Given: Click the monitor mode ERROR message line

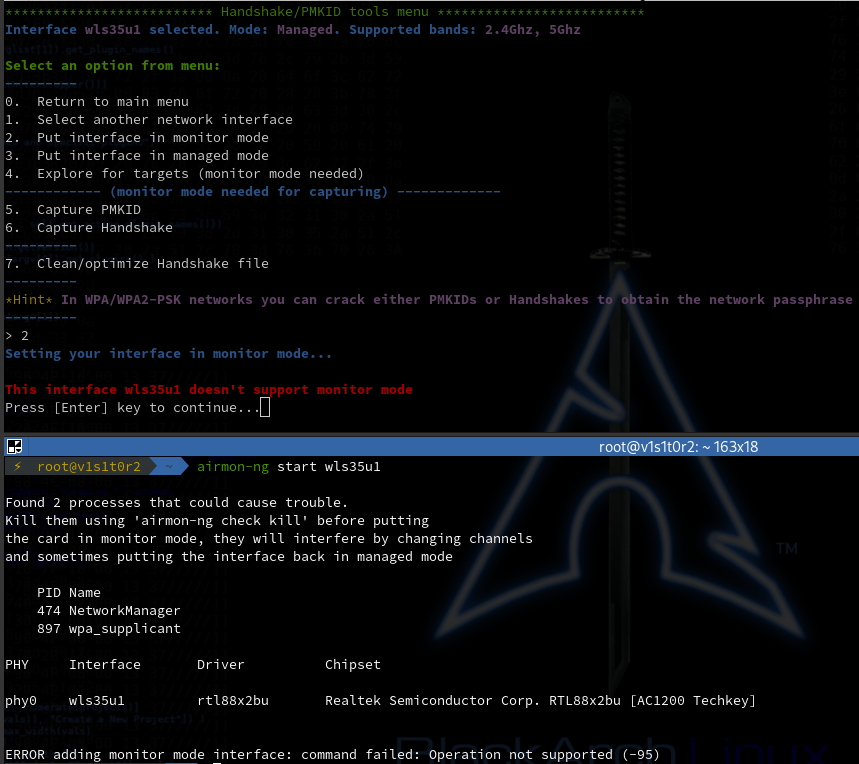Looking at the screenshot, I should tap(330, 754).
